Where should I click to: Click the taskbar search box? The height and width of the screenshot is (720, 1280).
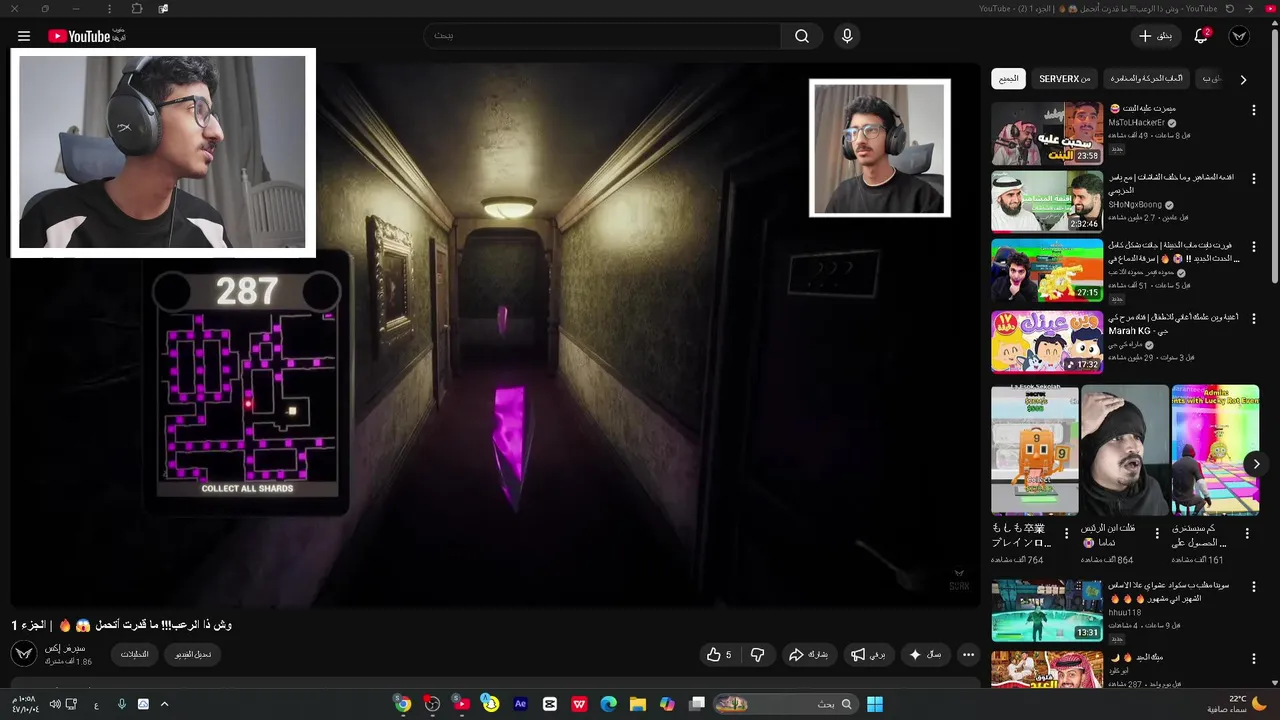(787, 704)
